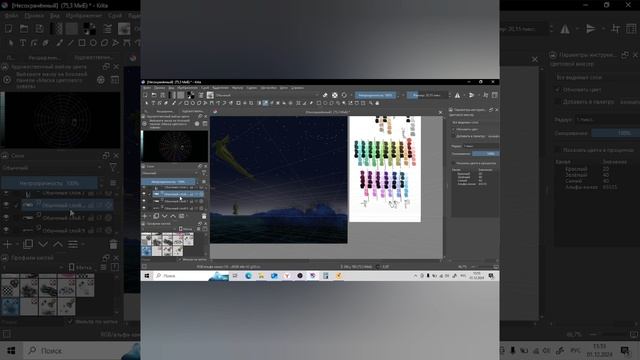Duplicate the current layer

[156, 216]
